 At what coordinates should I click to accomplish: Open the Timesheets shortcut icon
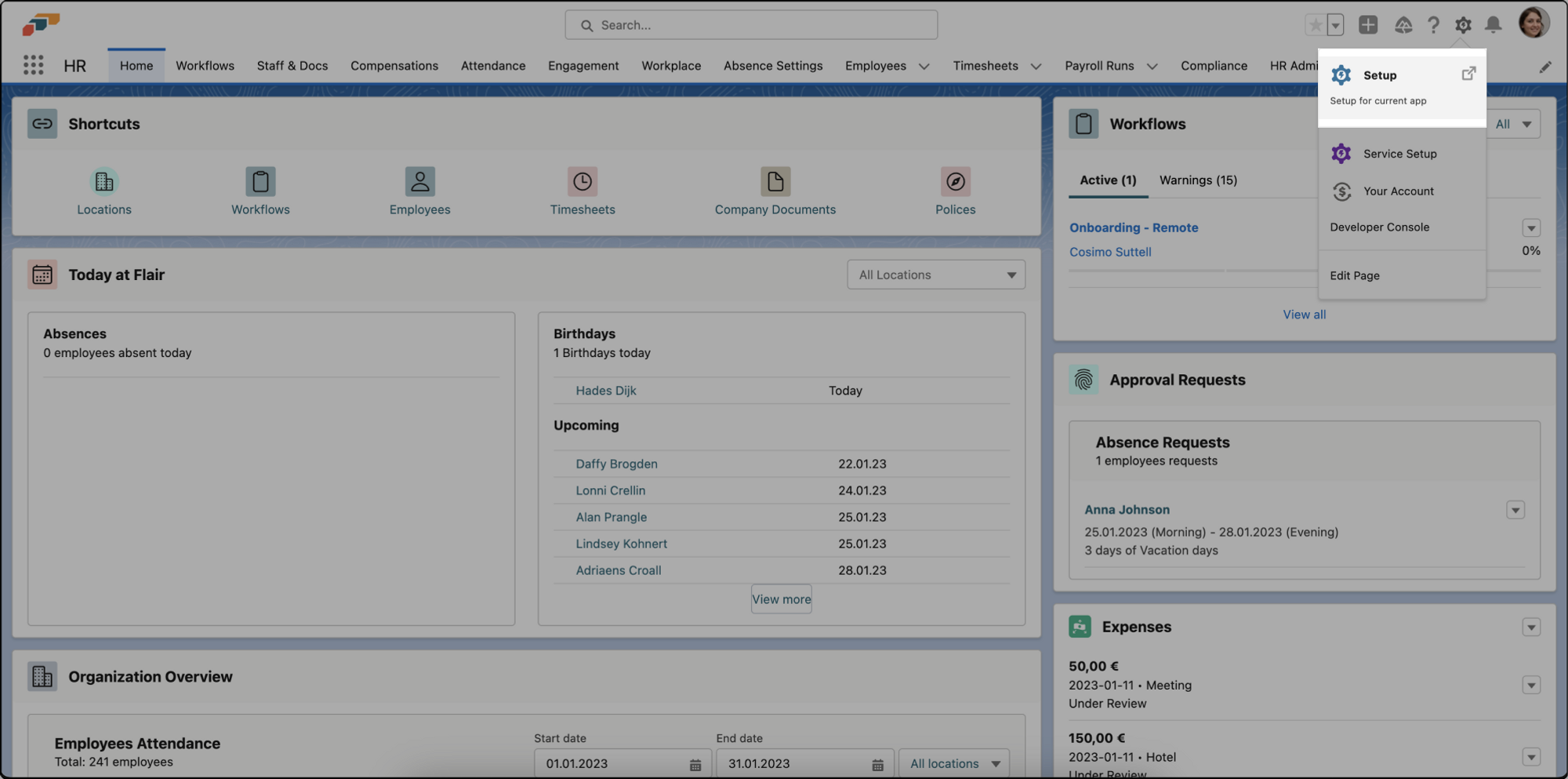click(582, 182)
